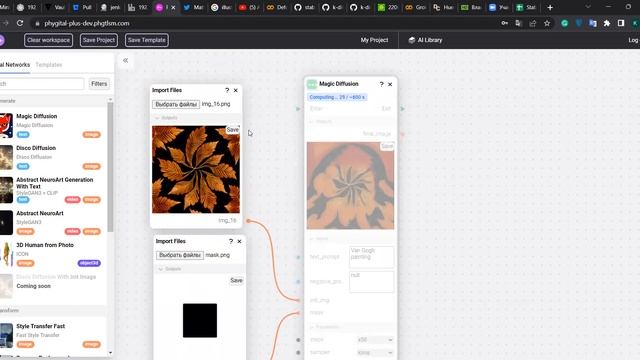Close the Magic Diffusion node
Screen dimensions: 640x360
click(390, 84)
